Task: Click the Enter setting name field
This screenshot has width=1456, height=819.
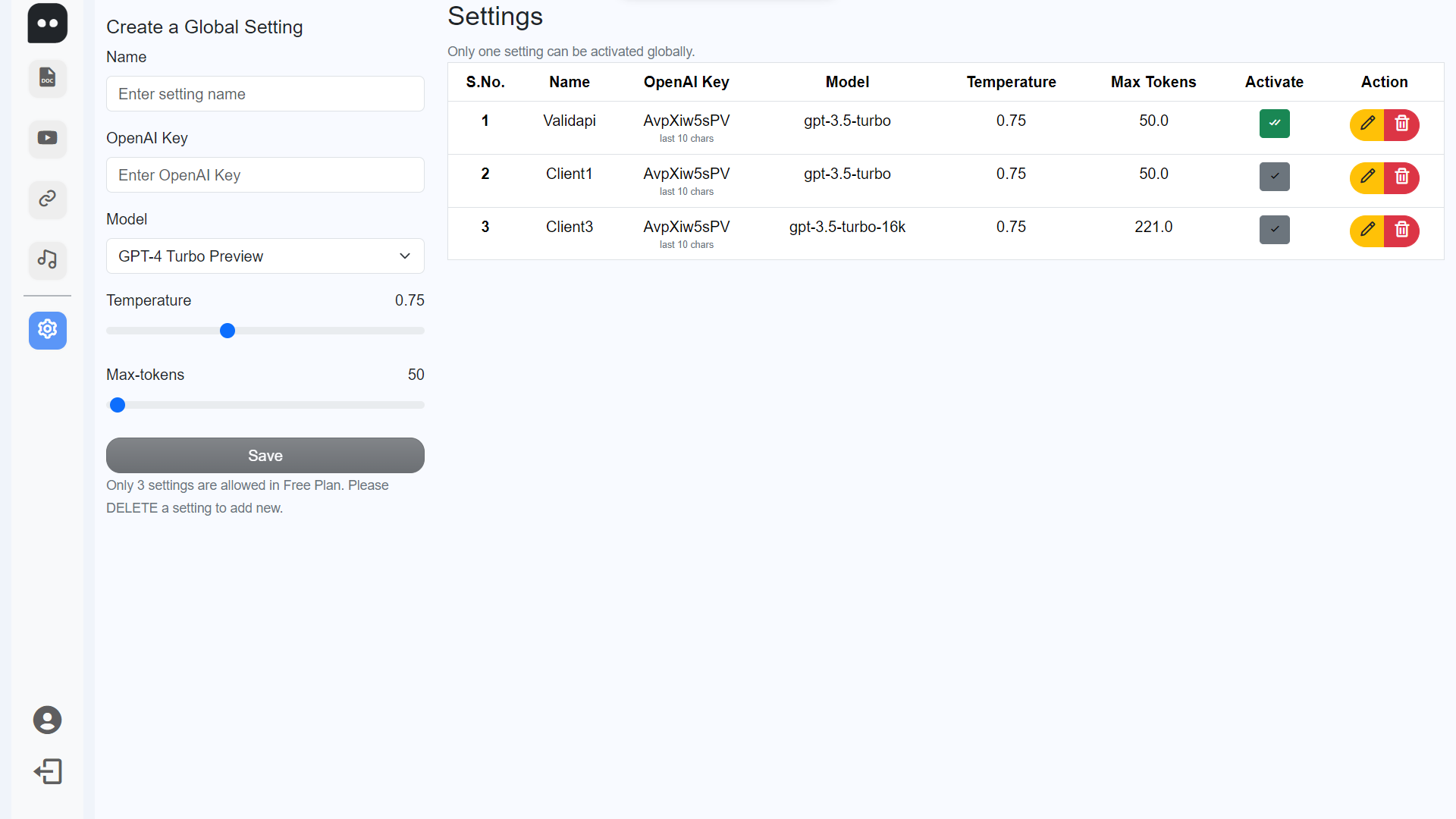Action: pos(265,94)
